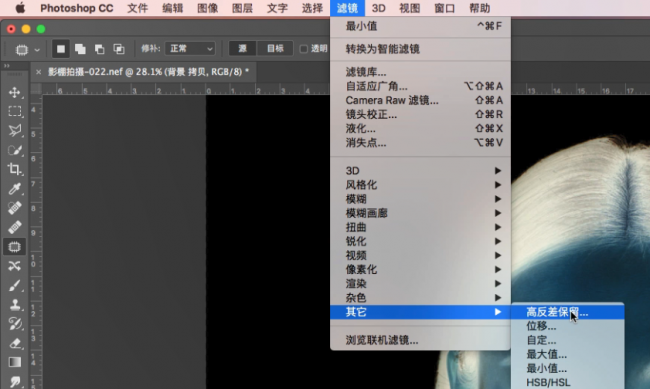
Task: Expand the 模糊画廊 submenu
Action: pos(420,213)
